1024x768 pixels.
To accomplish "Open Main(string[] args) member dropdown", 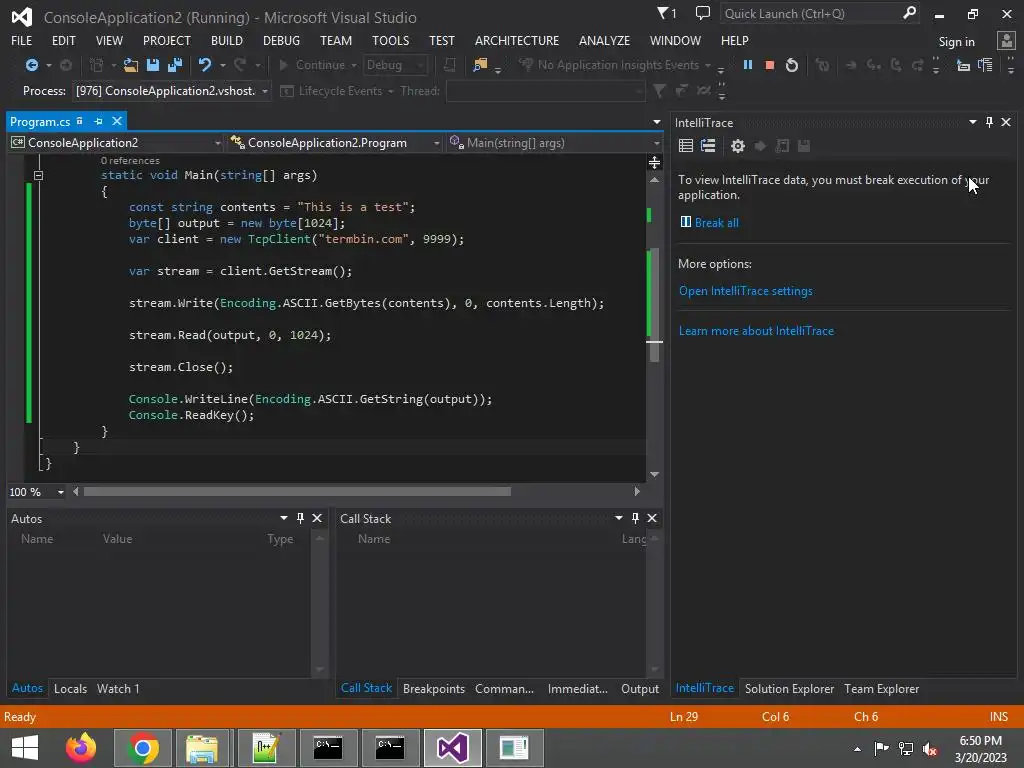I will click(x=656, y=143).
